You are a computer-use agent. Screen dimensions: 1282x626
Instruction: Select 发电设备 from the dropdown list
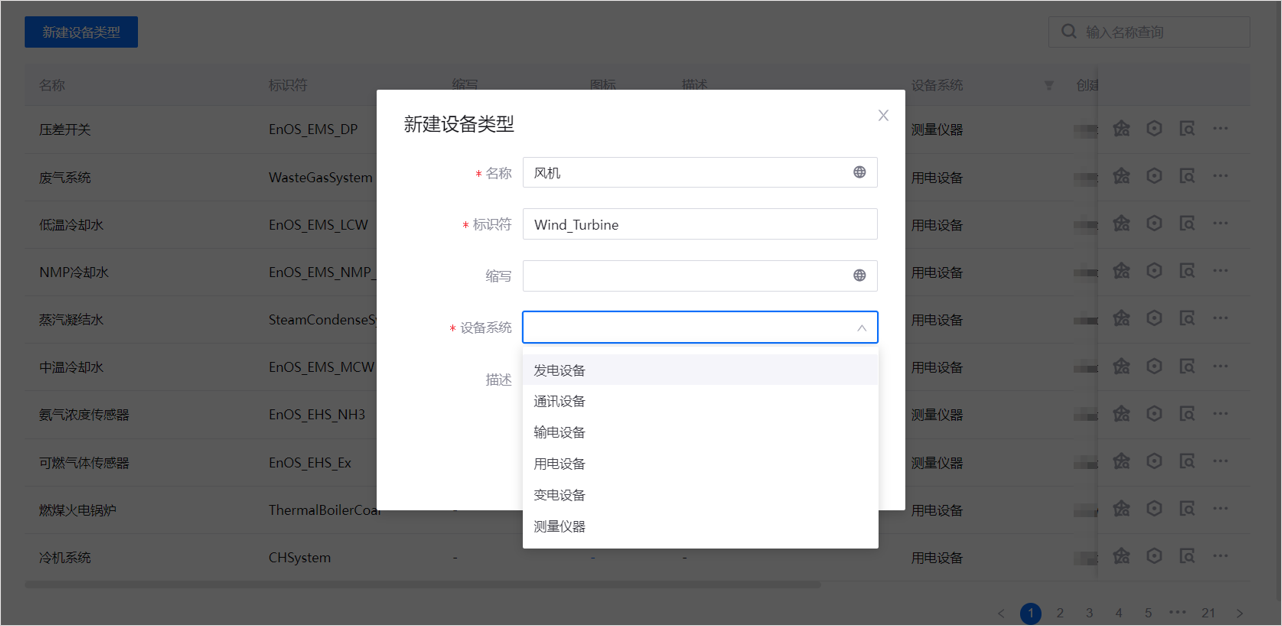[560, 370]
